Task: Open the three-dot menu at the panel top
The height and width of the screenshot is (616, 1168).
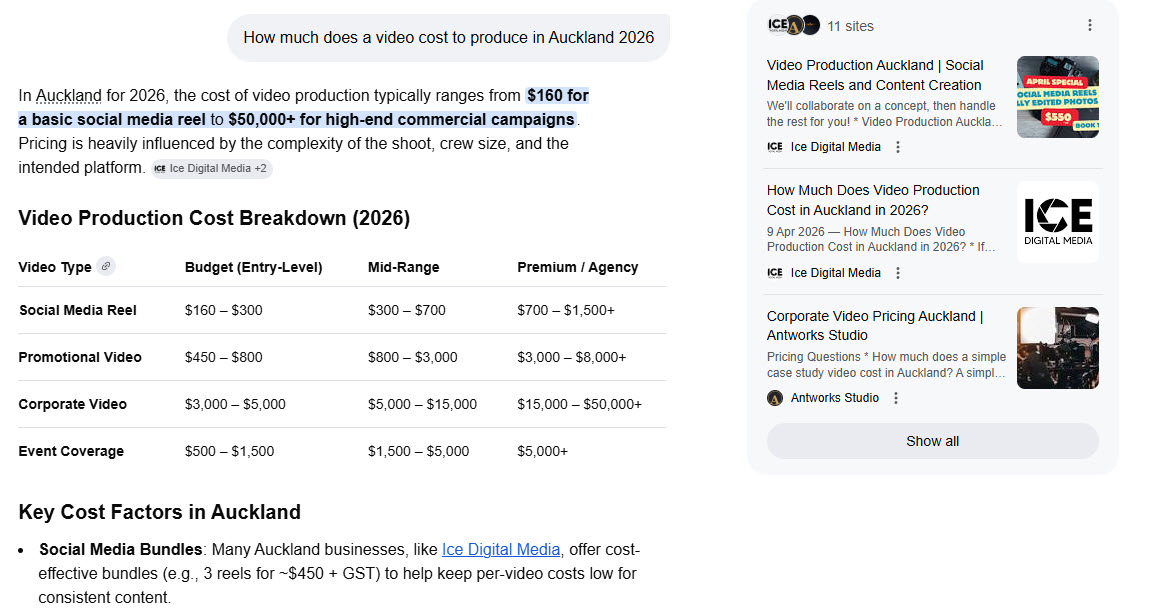Action: click(1090, 25)
